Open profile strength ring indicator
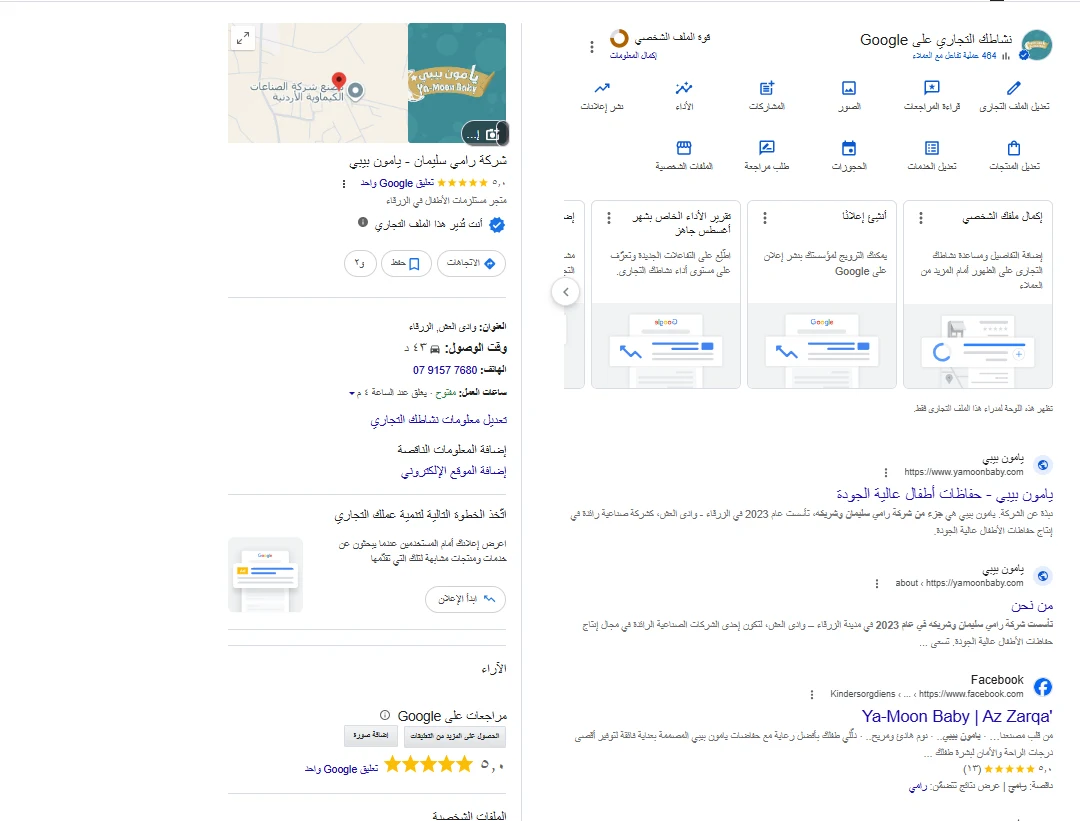Image resolution: width=1080 pixels, height=821 pixels. [x=619, y=38]
